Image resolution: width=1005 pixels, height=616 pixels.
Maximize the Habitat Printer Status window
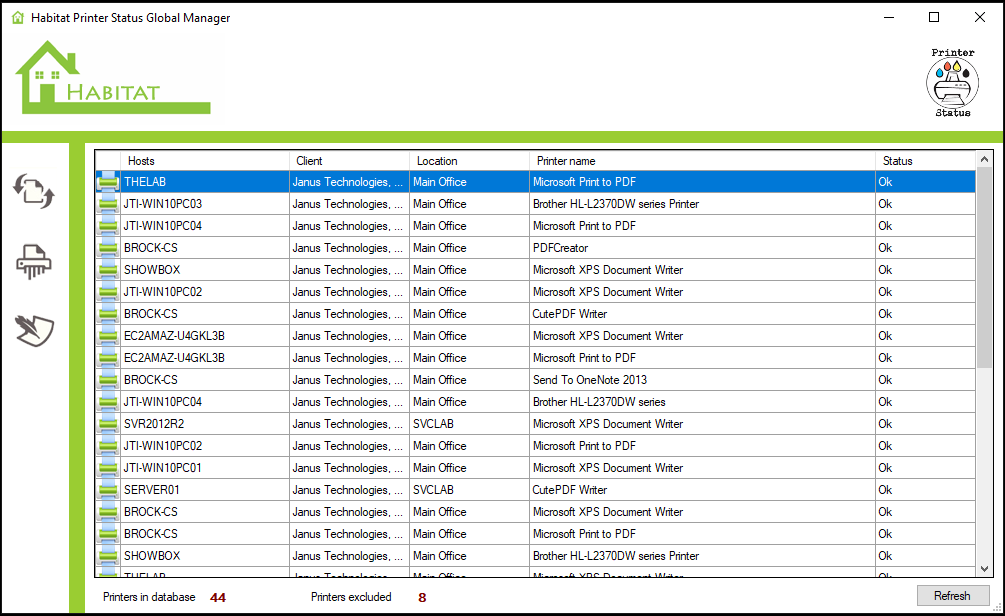933,17
